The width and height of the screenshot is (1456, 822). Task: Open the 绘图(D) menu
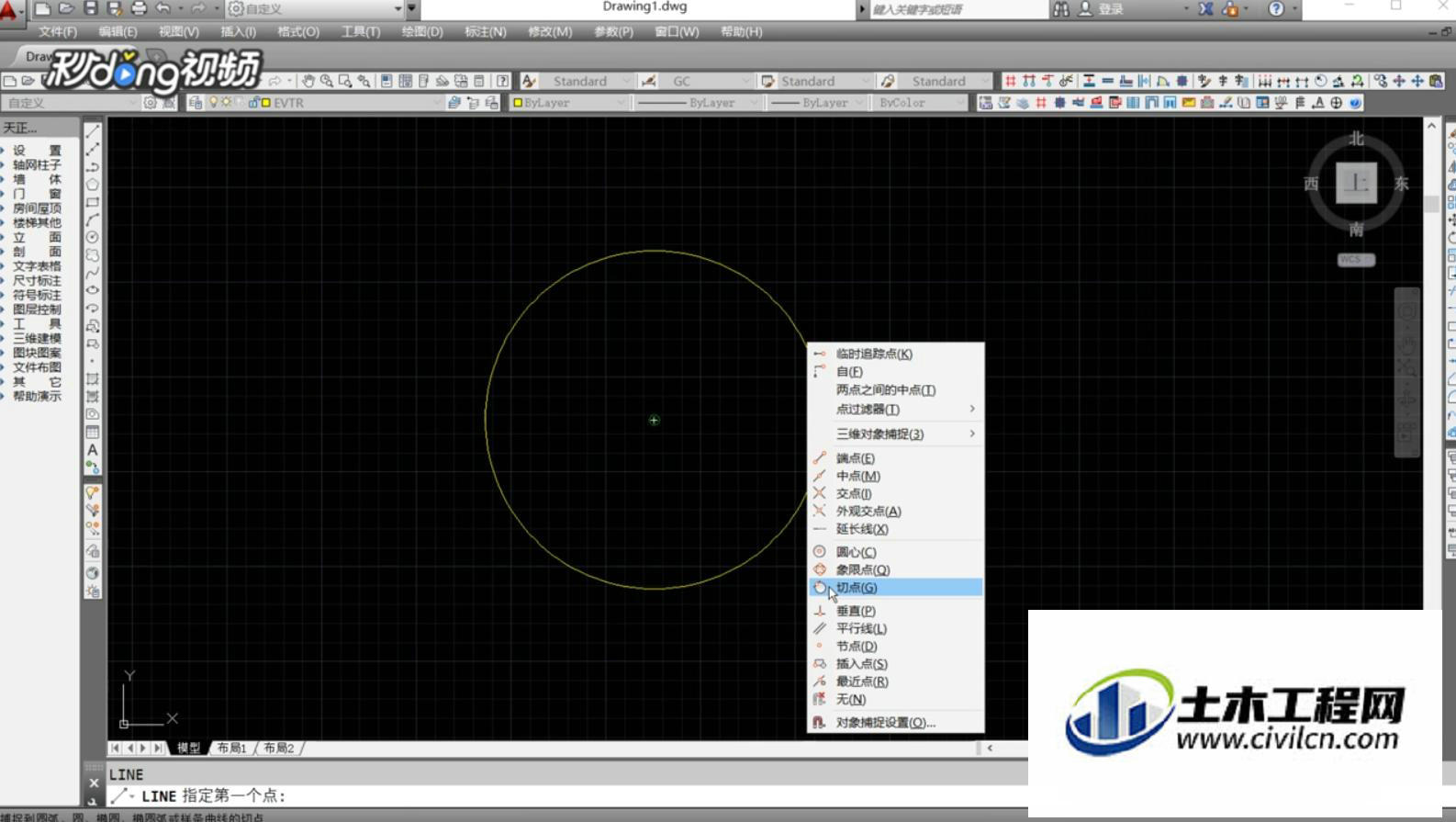tap(422, 31)
